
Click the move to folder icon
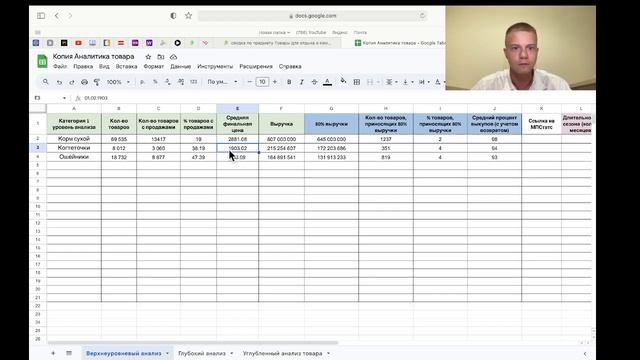161,57
